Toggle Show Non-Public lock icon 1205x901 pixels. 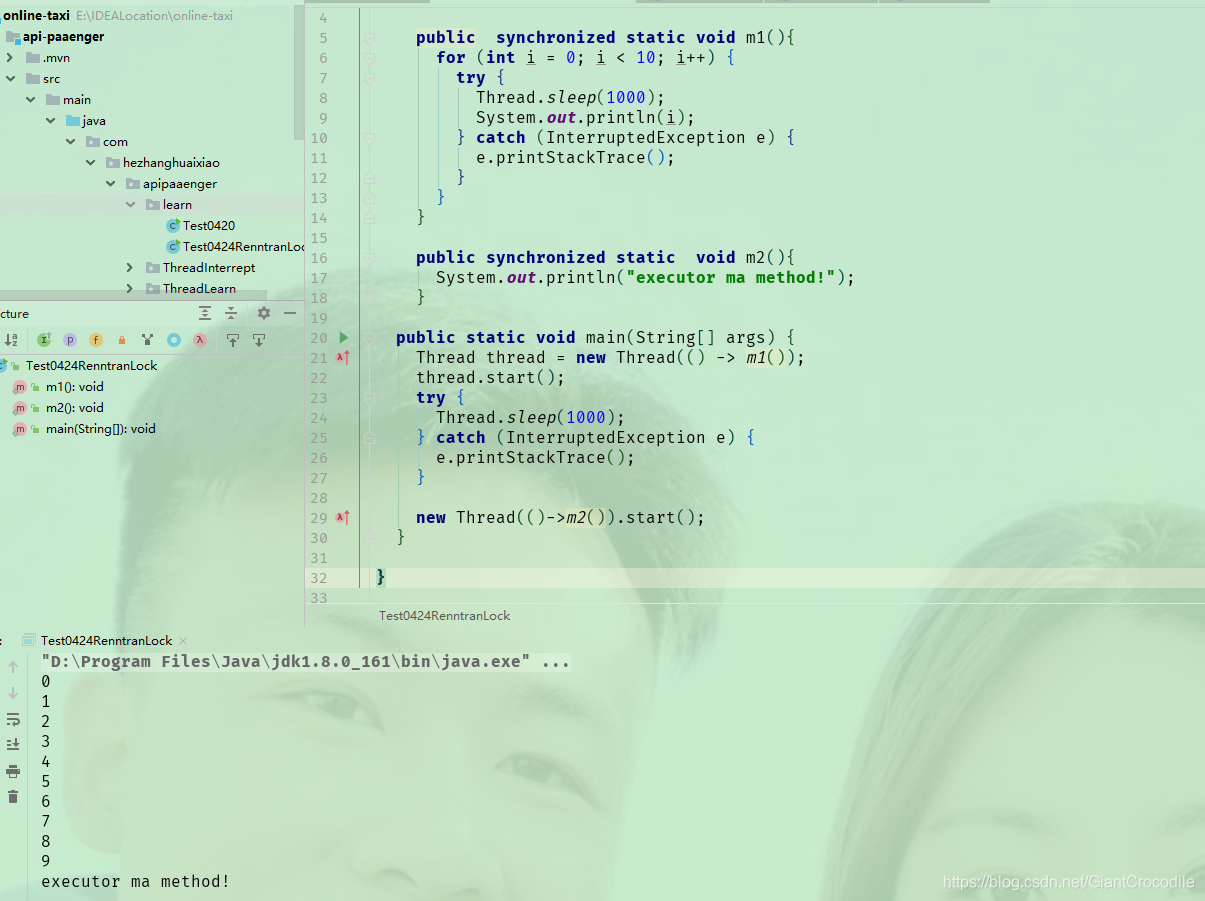coord(122,340)
